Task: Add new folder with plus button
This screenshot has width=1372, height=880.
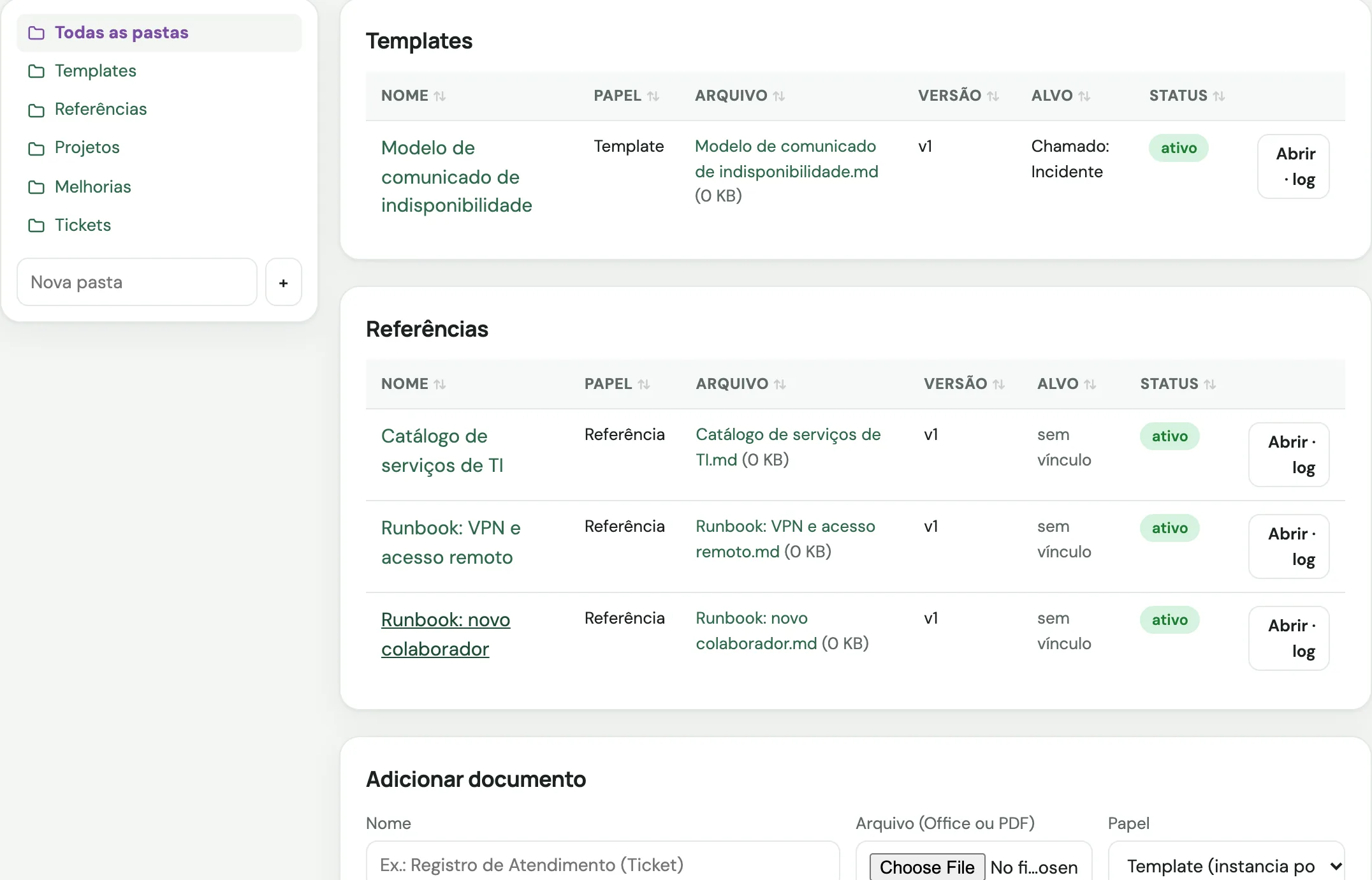Action: (x=284, y=282)
